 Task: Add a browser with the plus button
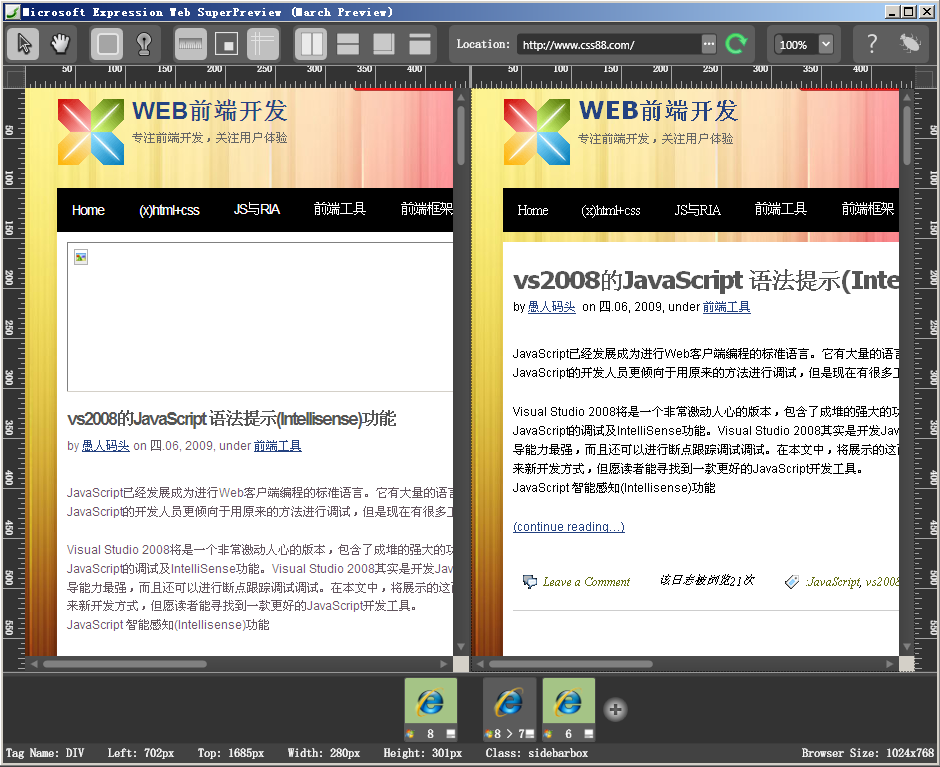[x=615, y=709]
